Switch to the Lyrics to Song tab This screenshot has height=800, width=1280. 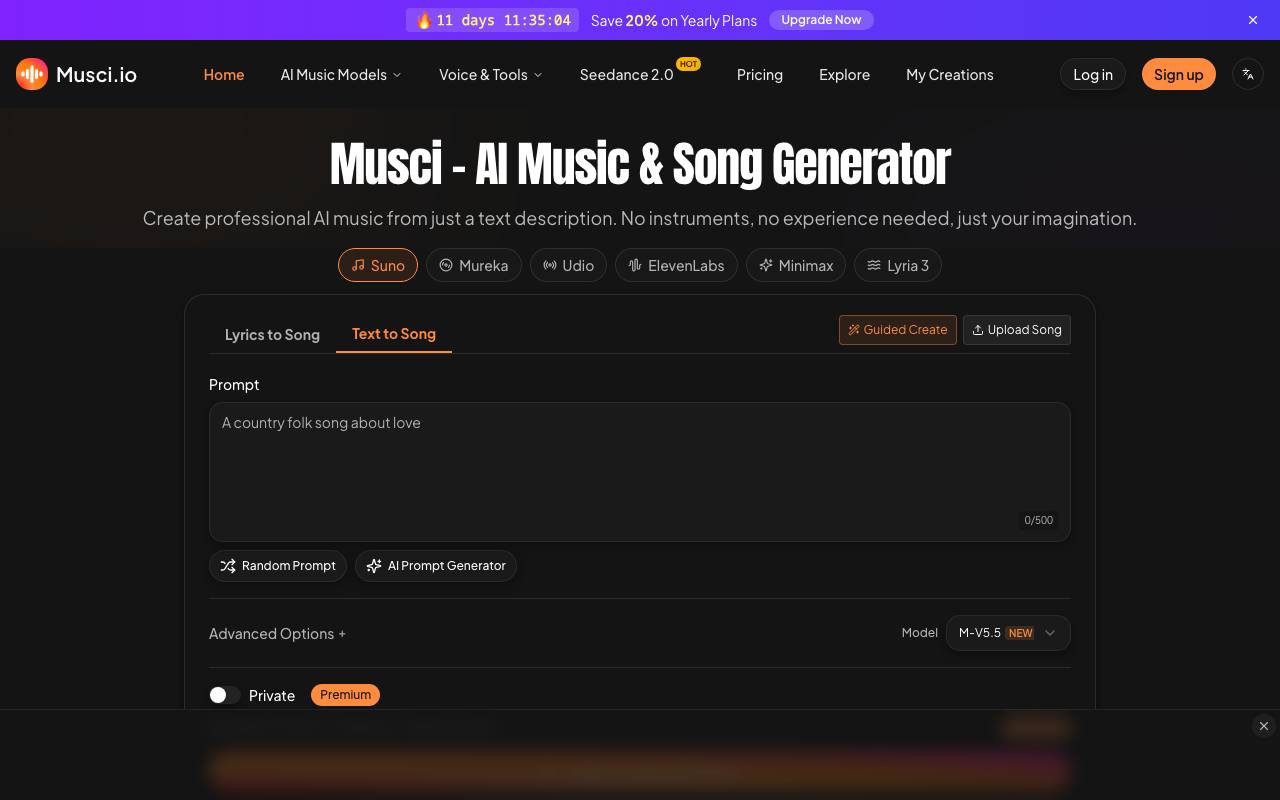(272, 334)
